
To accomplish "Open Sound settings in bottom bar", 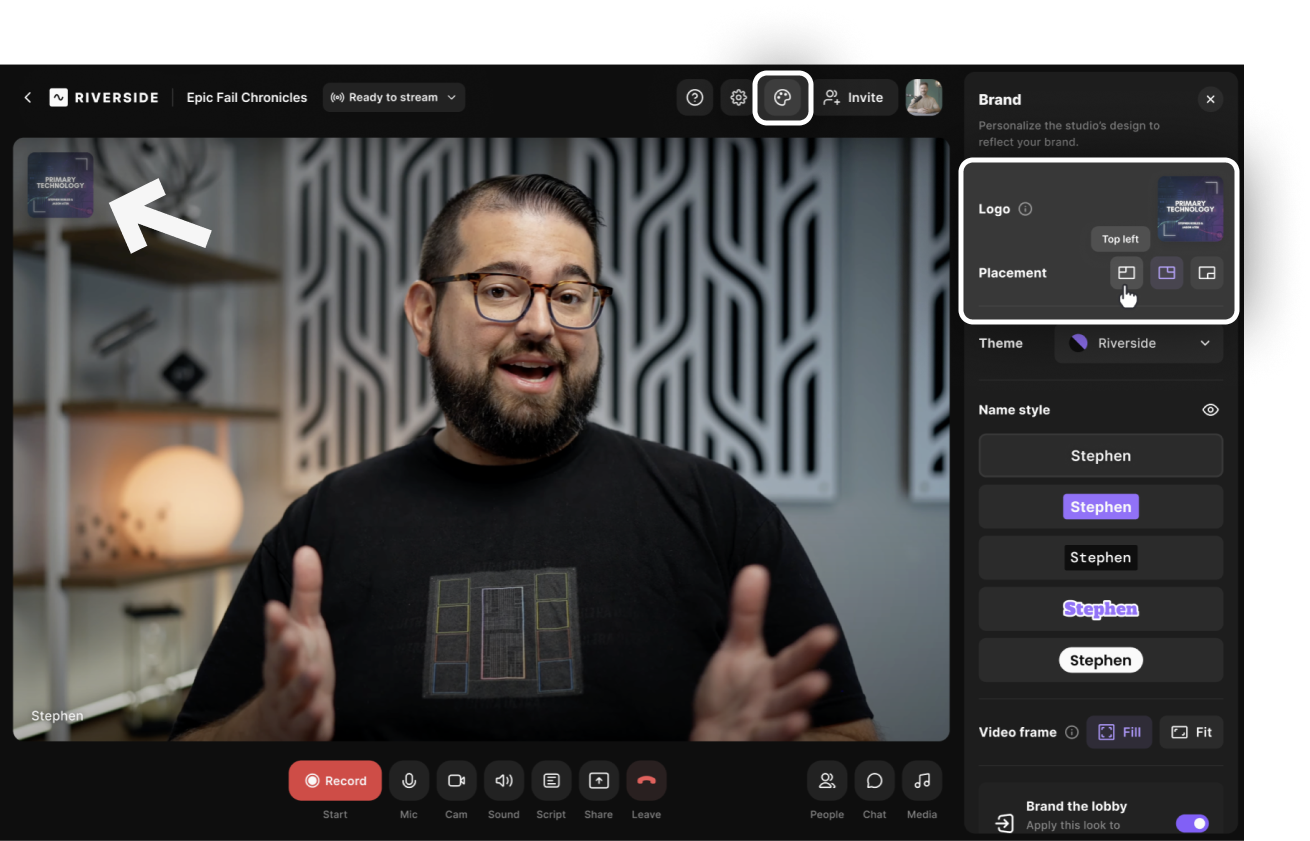I will pyautogui.click(x=504, y=781).
